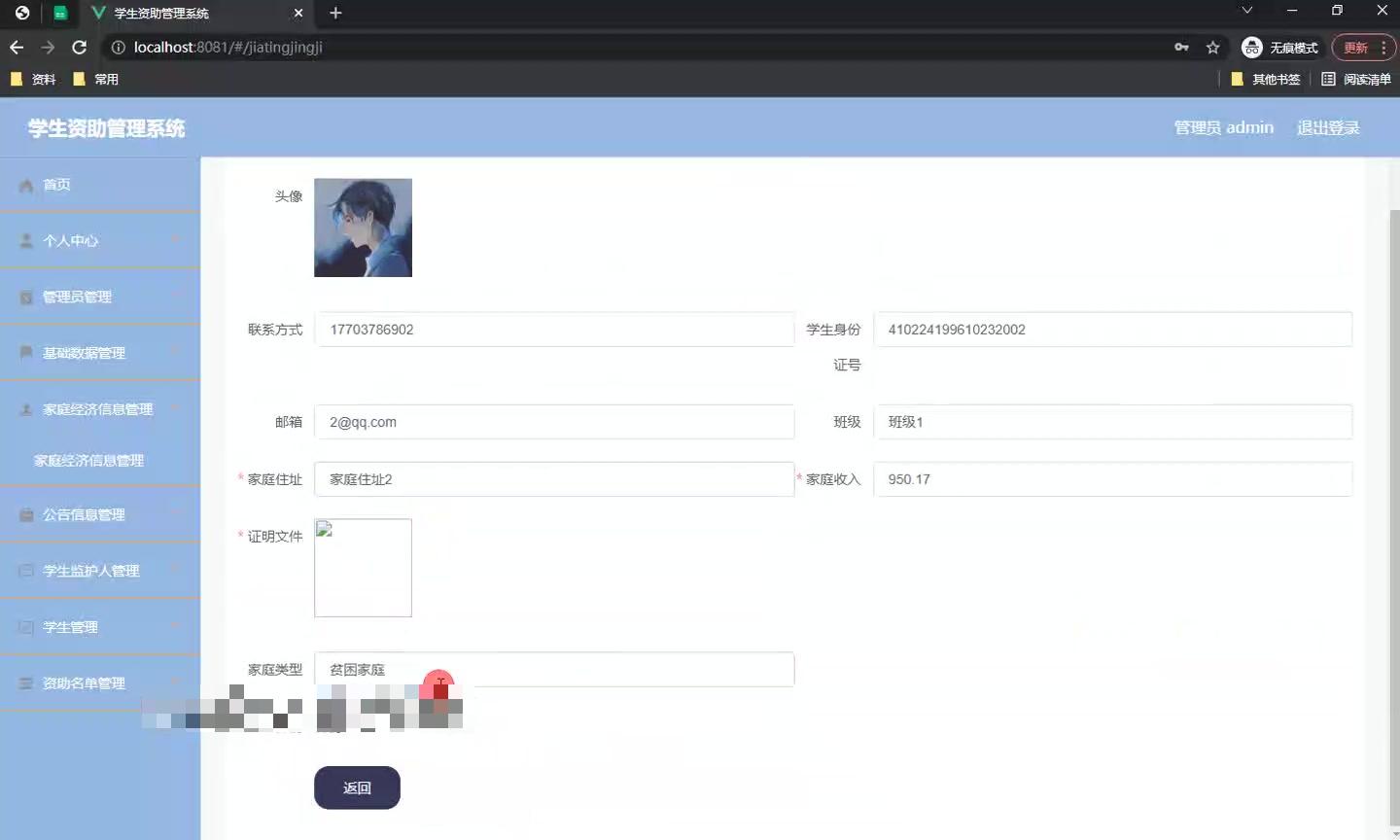Viewport: 1400px width, 840px height.
Task: Close the 学生资助管理系统 tab
Action: coord(298,13)
